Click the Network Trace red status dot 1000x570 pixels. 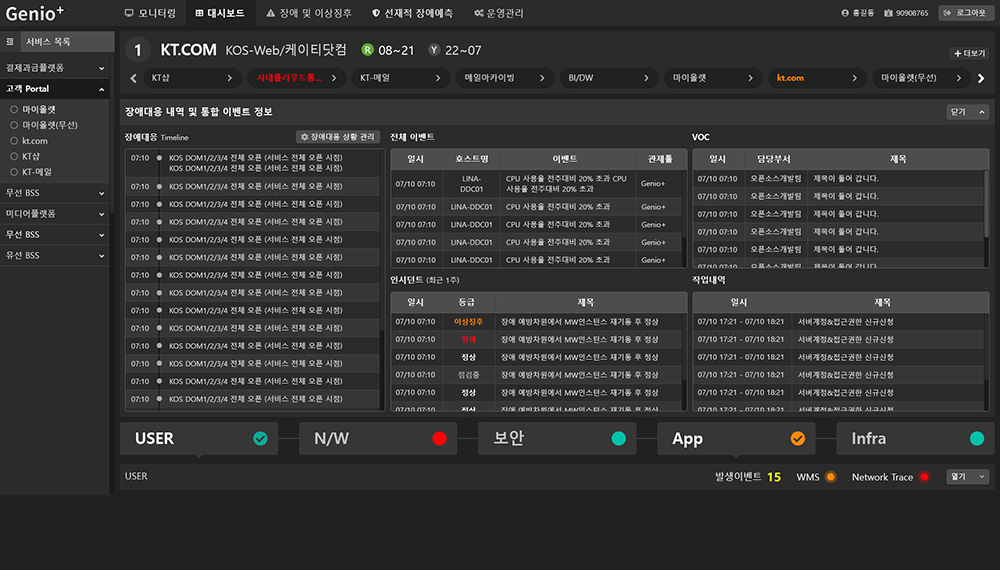(x=924, y=477)
